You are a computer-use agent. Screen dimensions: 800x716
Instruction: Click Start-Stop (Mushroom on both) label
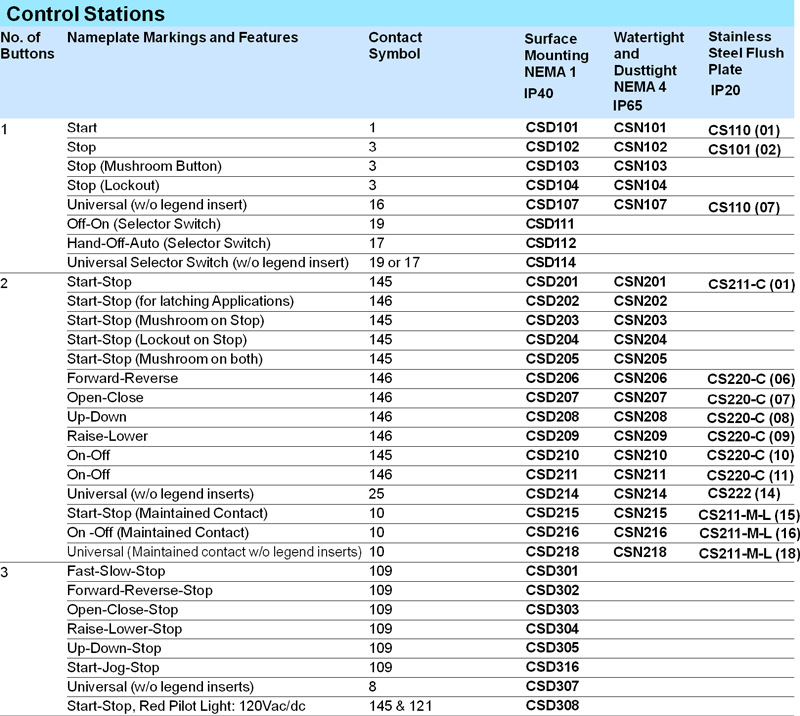click(164, 359)
